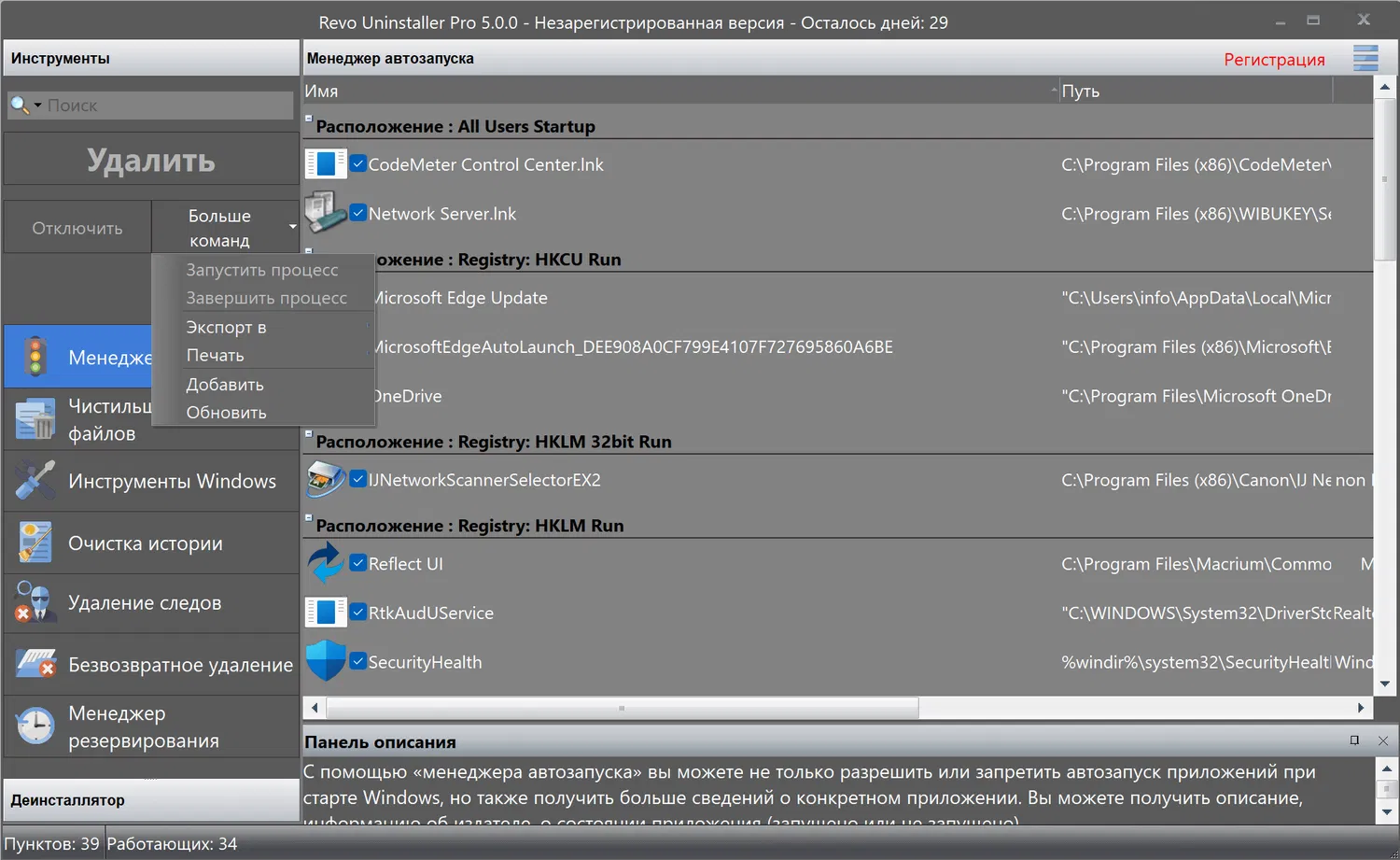Screen dimensions: 1400x860
Task: Choose Печать from the menu
Action: pyautogui.click(x=263, y=355)
